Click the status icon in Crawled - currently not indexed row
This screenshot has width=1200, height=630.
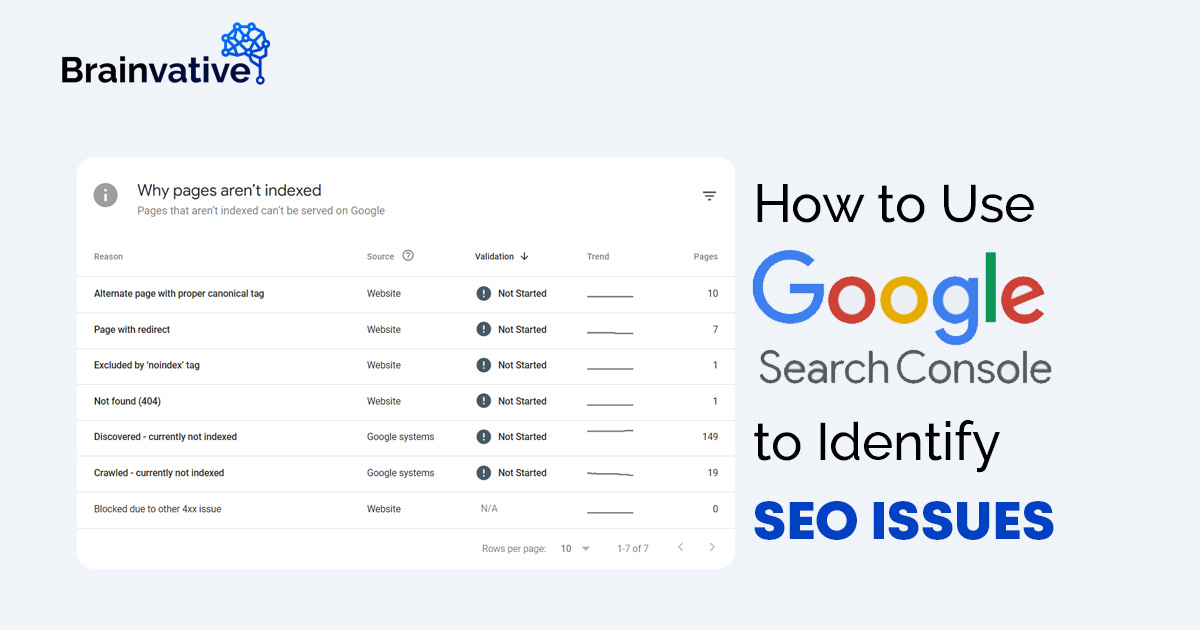click(484, 473)
